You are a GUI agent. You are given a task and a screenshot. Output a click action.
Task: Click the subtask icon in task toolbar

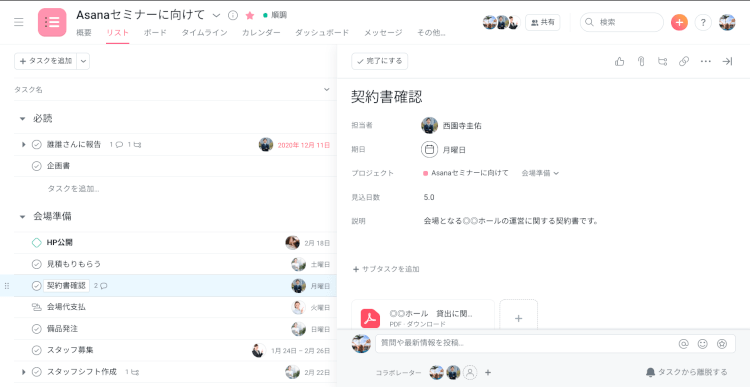662,61
